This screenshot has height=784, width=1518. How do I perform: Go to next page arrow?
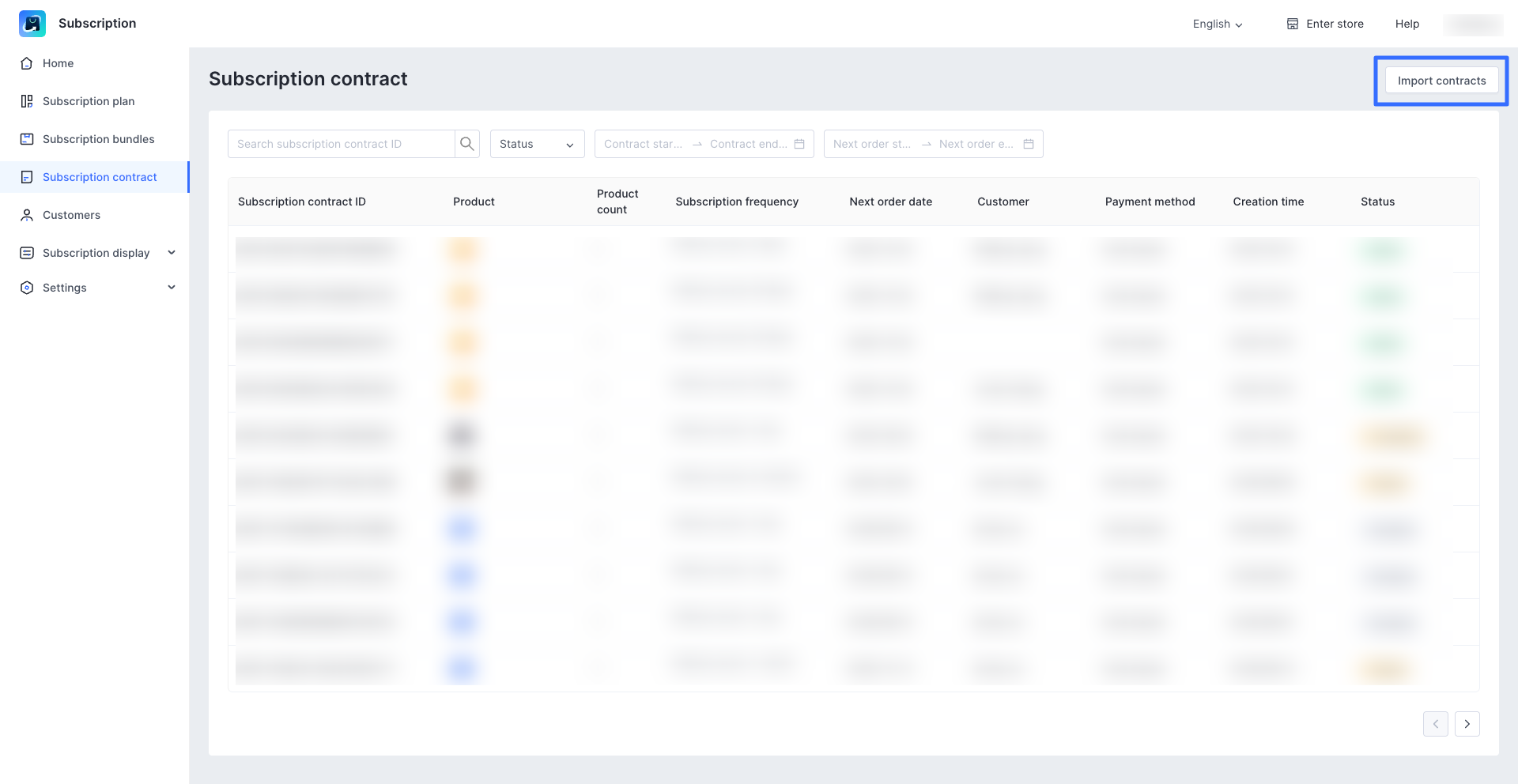click(x=1467, y=724)
